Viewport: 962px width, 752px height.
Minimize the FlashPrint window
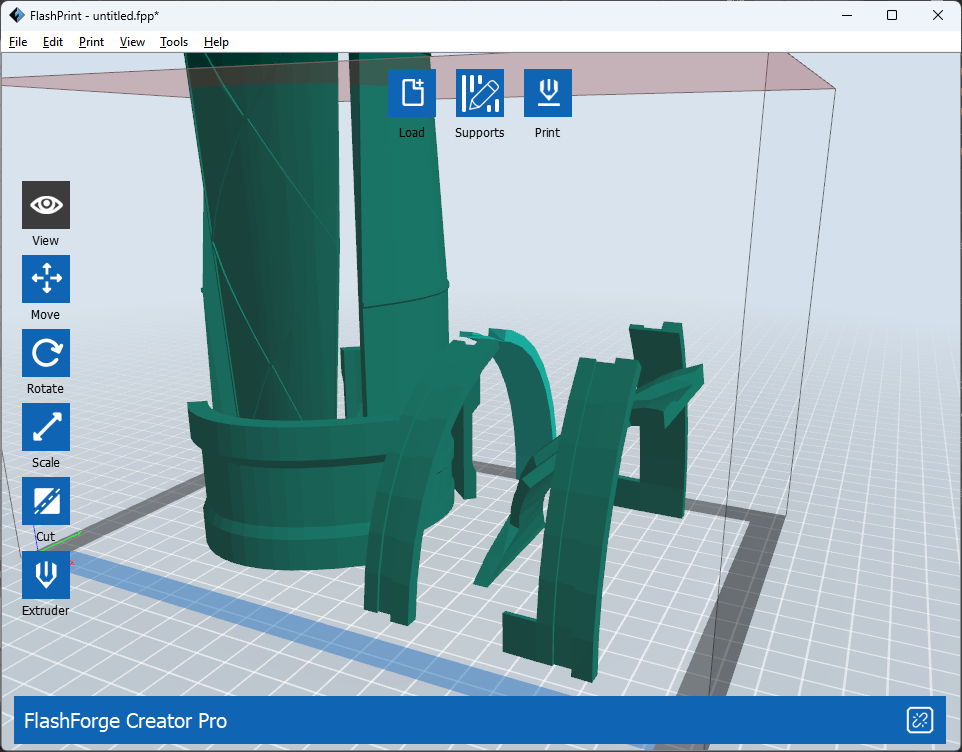tap(847, 15)
